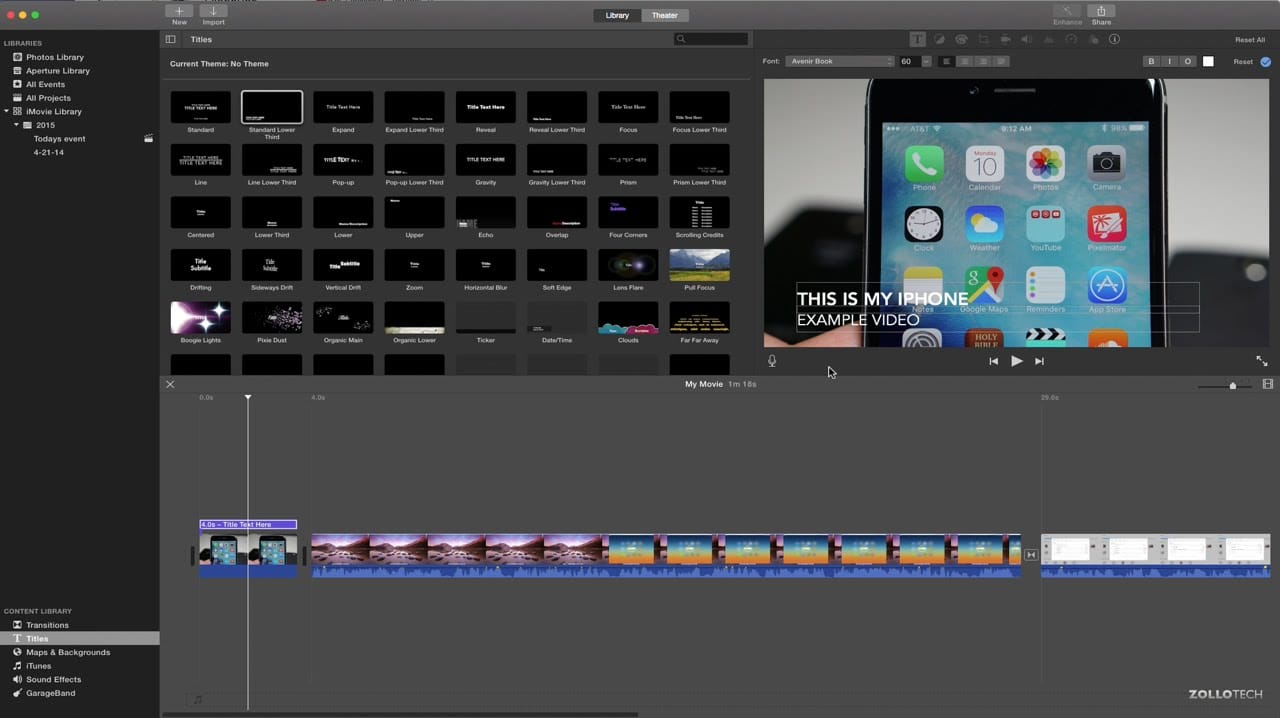The image size is (1280, 718).
Task: Toggle outline style for the title text
Action: 1187,61
